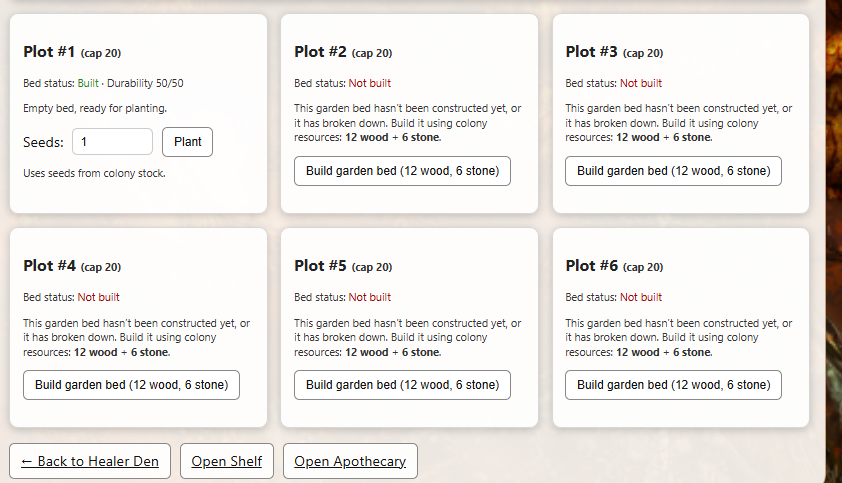Screen dimensions: 842x483
Task: Build the garden bed for Plot #4
Action: click(x=131, y=385)
